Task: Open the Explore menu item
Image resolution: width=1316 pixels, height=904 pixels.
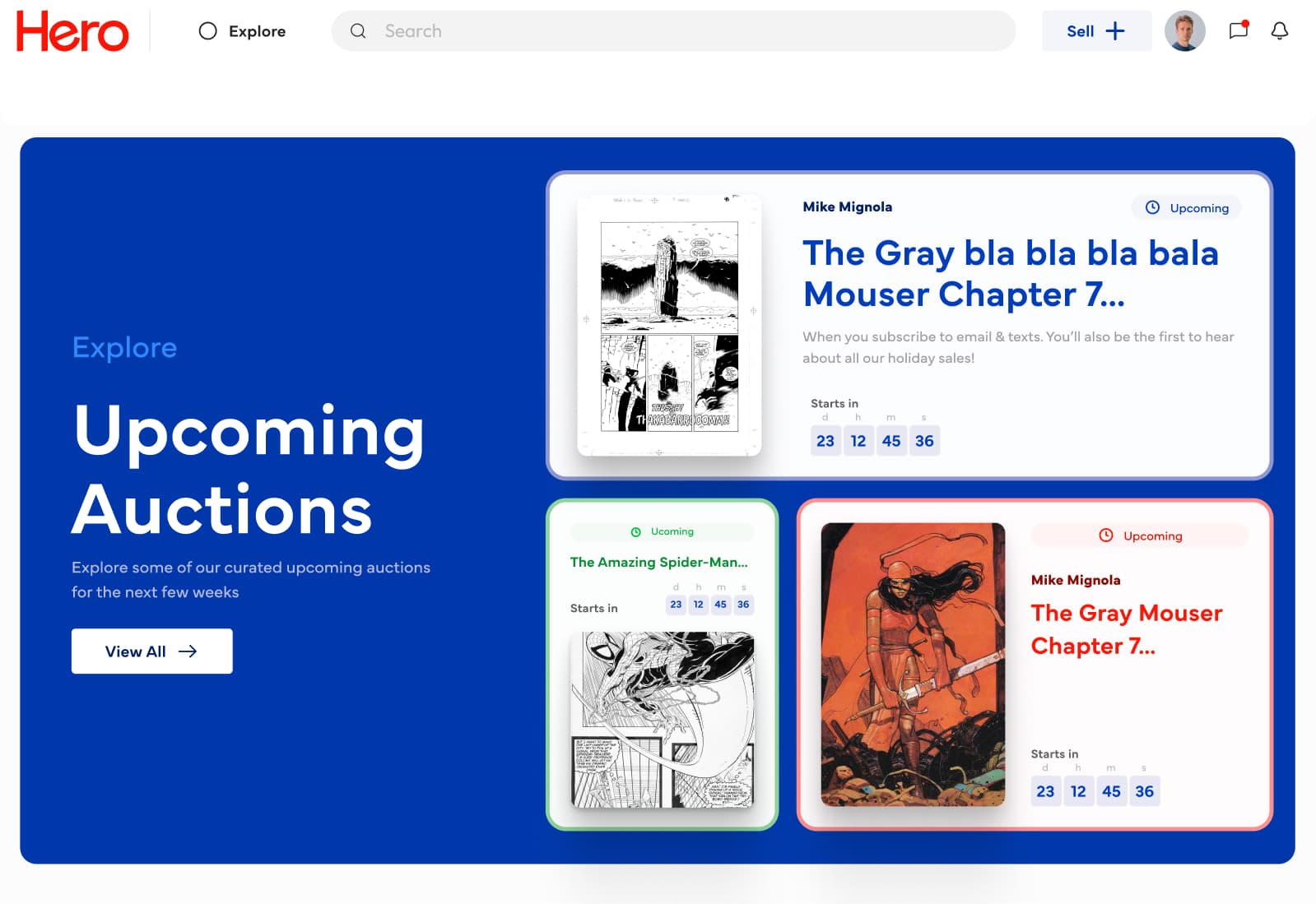Action: click(x=242, y=31)
